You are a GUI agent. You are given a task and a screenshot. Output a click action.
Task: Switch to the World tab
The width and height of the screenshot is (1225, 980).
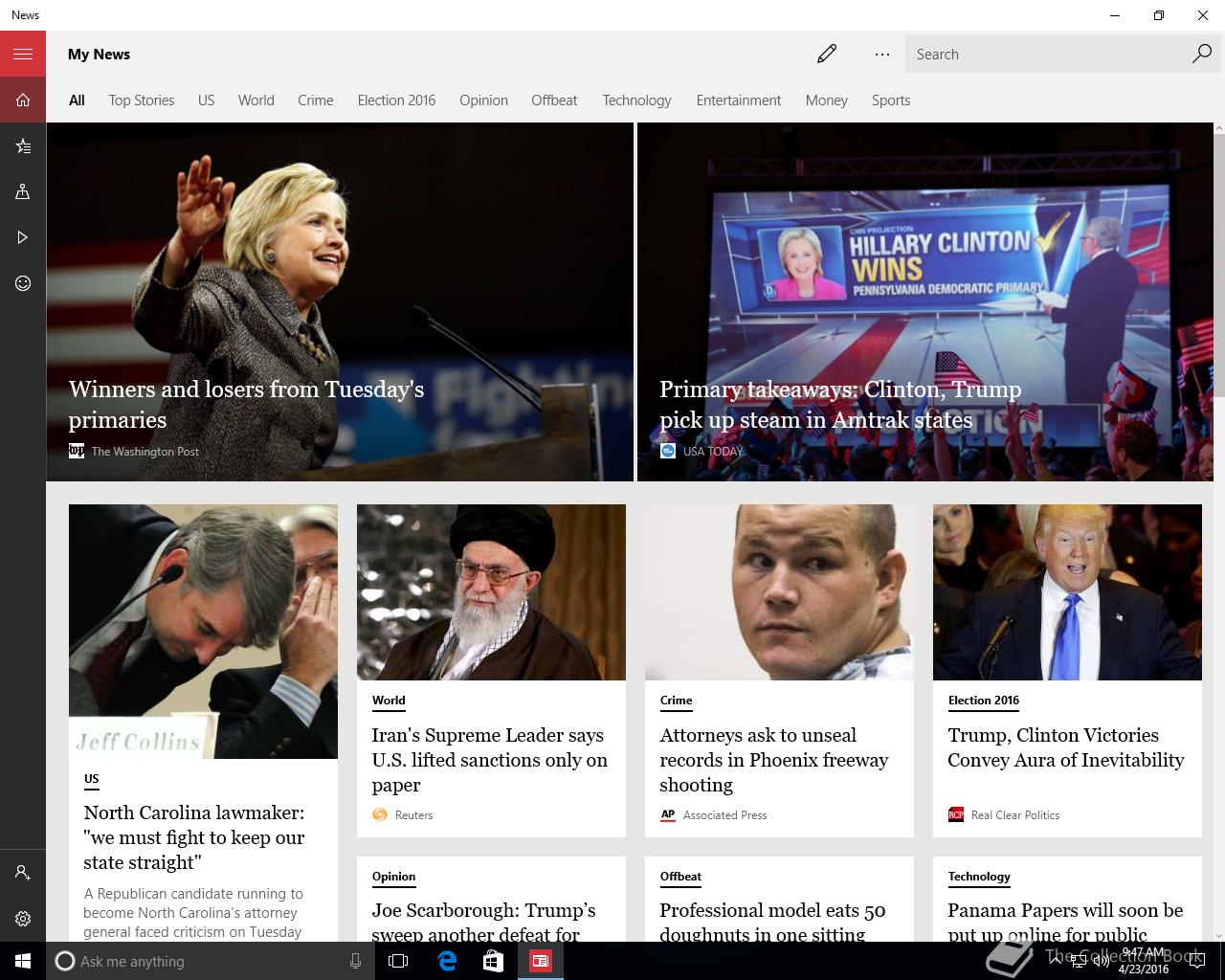click(256, 100)
